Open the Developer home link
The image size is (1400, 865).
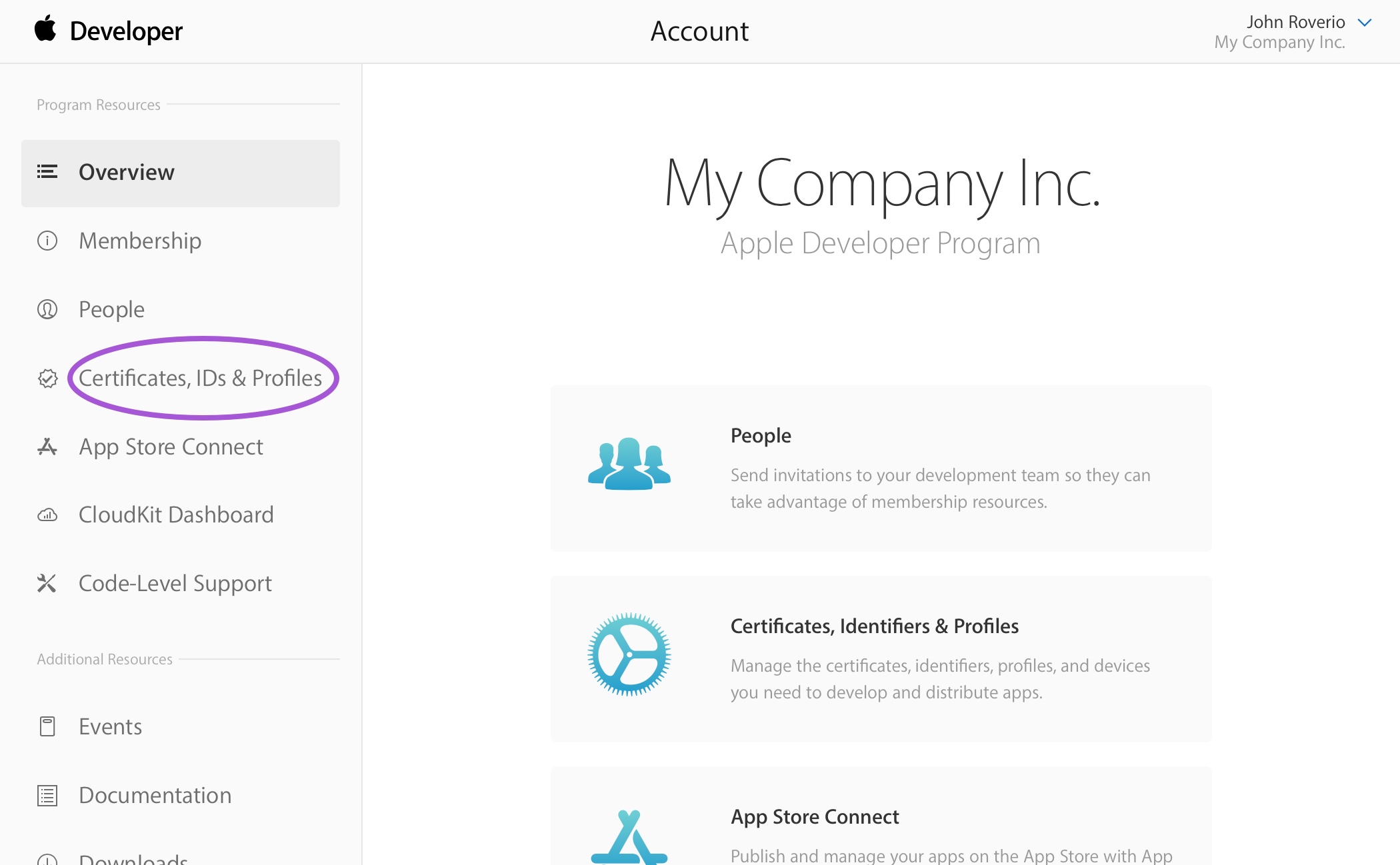[126, 31]
